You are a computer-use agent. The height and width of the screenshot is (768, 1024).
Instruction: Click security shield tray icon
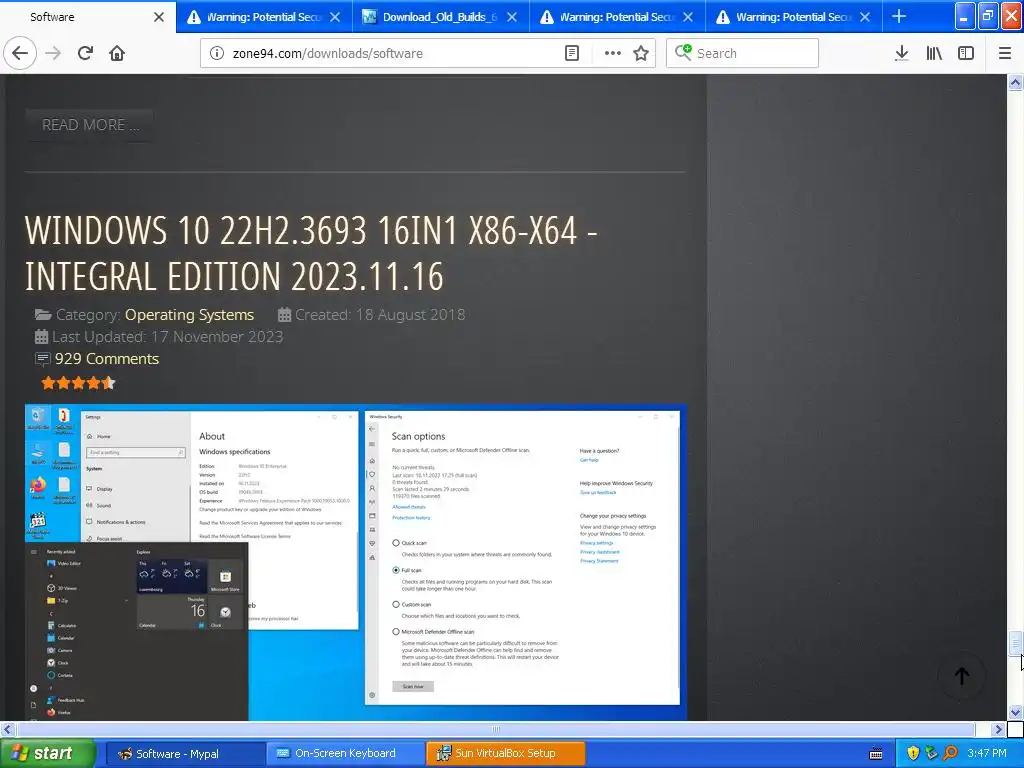click(913, 753)
